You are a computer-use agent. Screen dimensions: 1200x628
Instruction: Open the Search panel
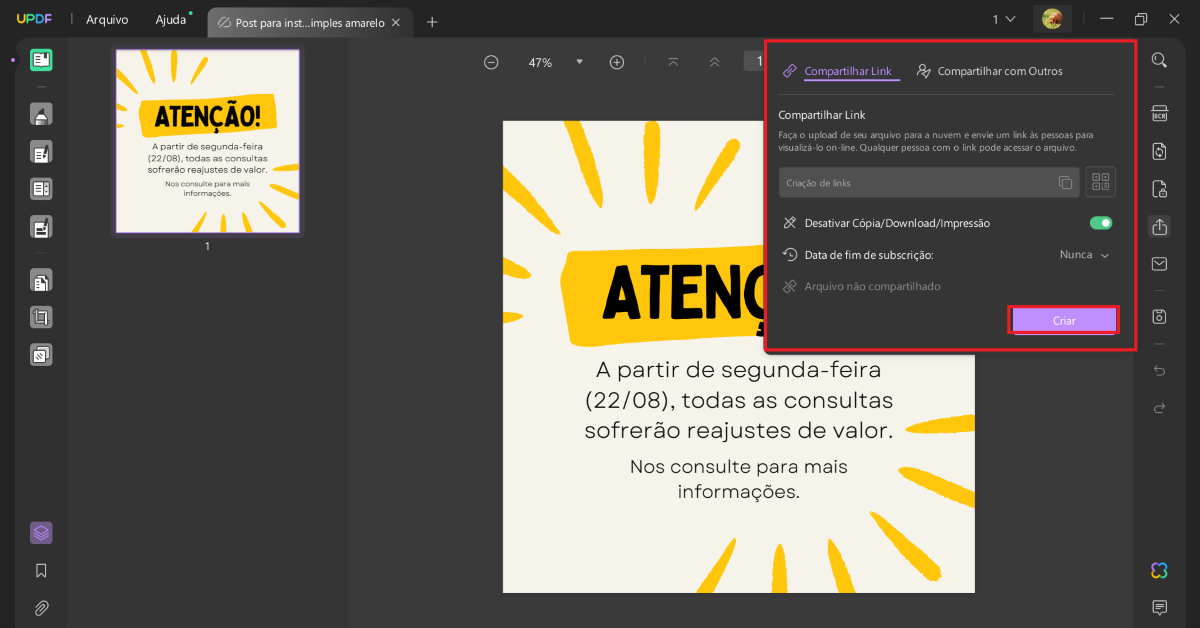pyautogui.click(x=1158, y=60)
